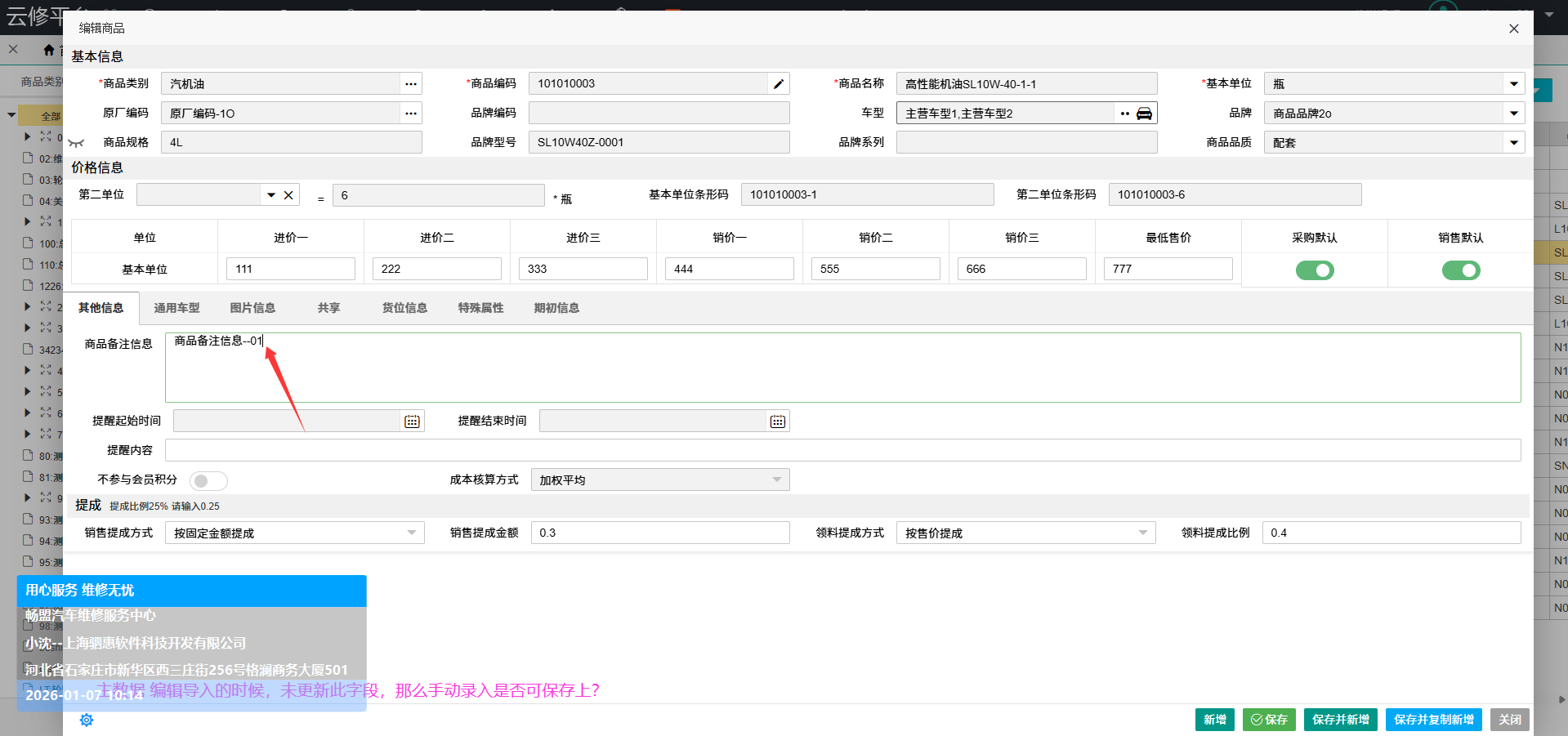Toggle the 采购默认 switch off

(1314, 270)
